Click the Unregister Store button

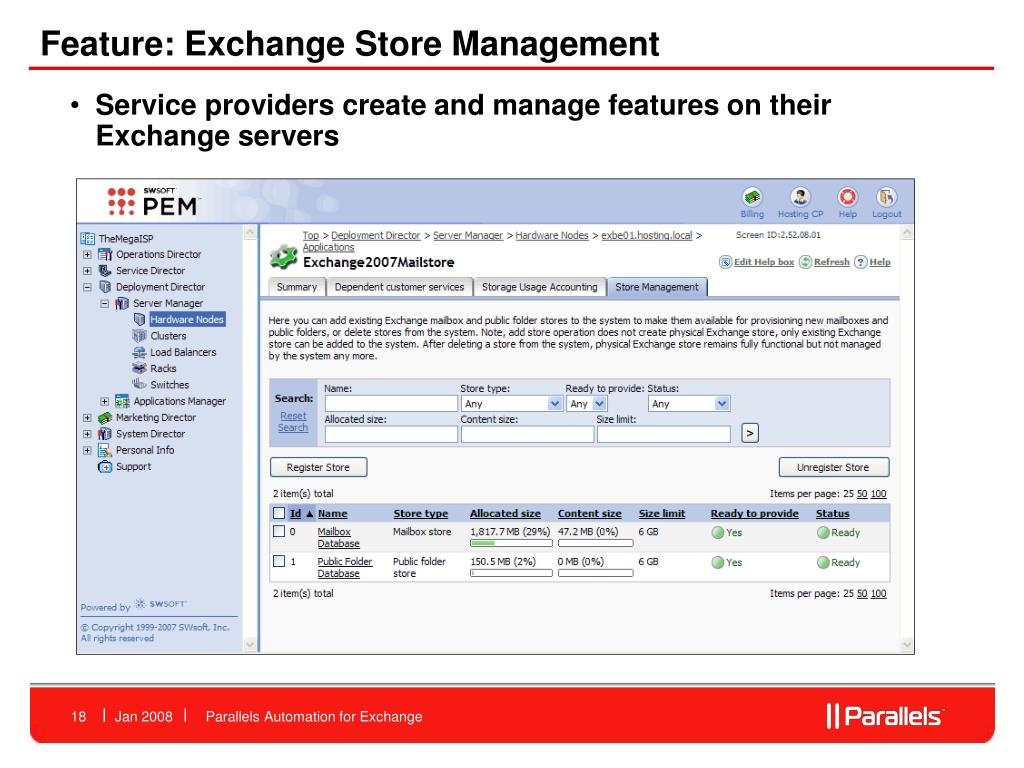tap(833, 467)
